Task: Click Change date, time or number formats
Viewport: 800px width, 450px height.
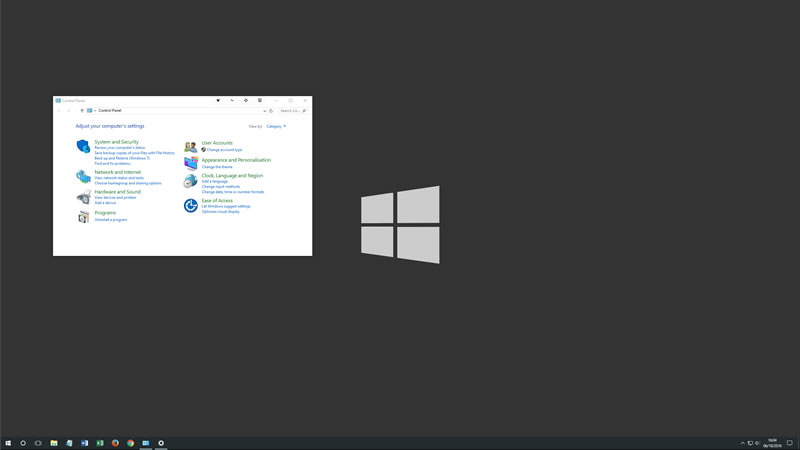Action: pyautogui.click(x=233, y=192)
